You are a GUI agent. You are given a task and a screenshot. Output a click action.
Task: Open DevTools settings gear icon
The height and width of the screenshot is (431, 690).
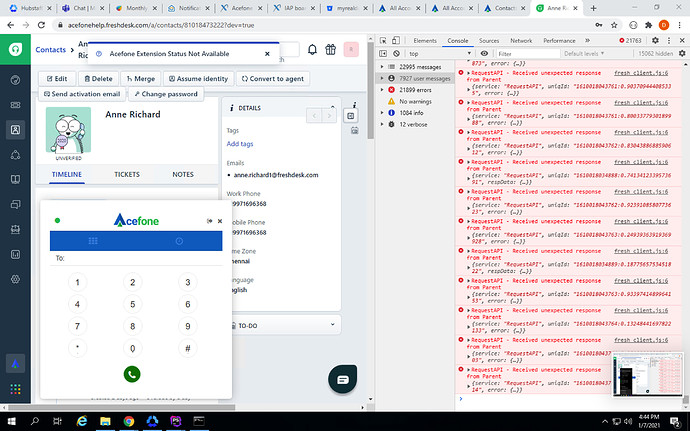[655, 41]
